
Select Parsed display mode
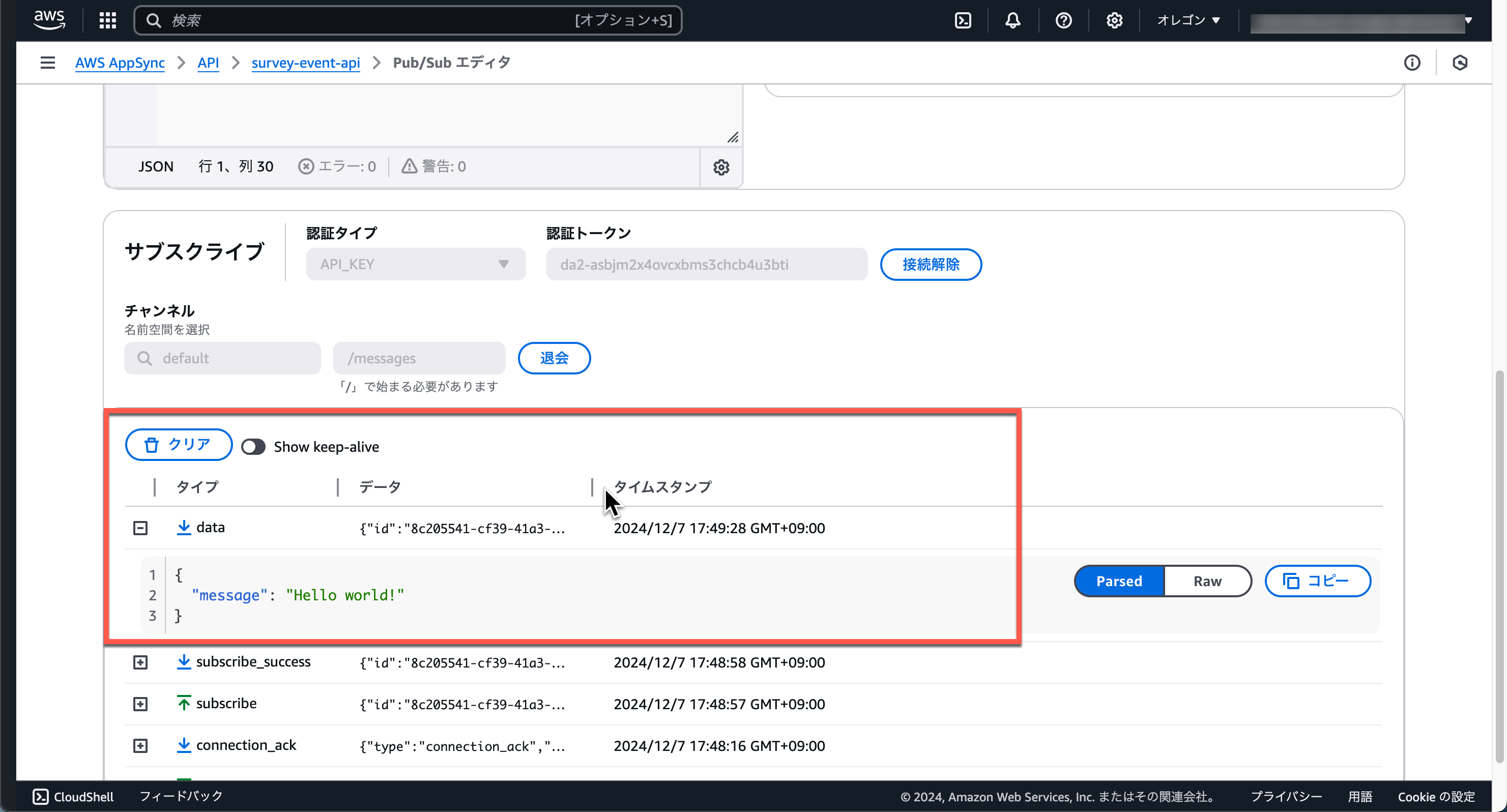[1119, 581]
